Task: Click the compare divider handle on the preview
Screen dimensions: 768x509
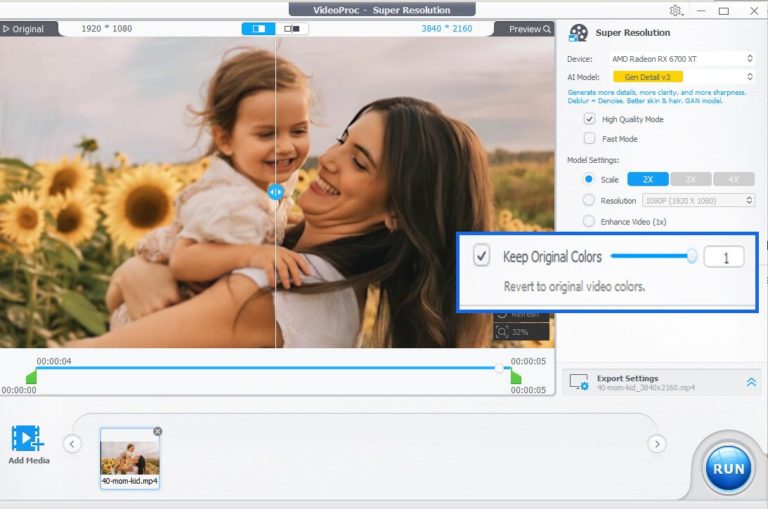Action: tap(276, 192)
